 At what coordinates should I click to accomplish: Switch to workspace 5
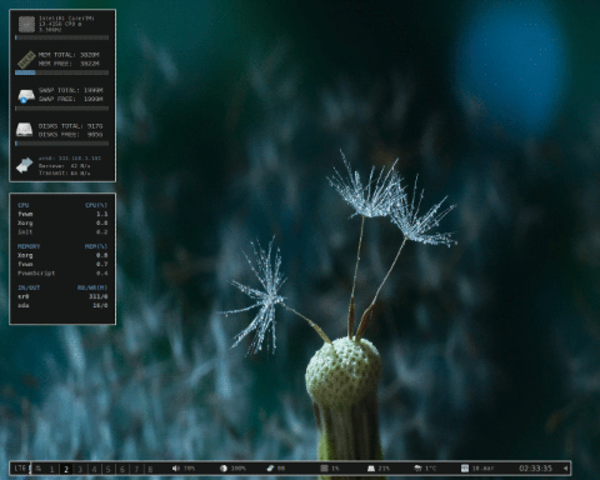click(x=108, y=469)
